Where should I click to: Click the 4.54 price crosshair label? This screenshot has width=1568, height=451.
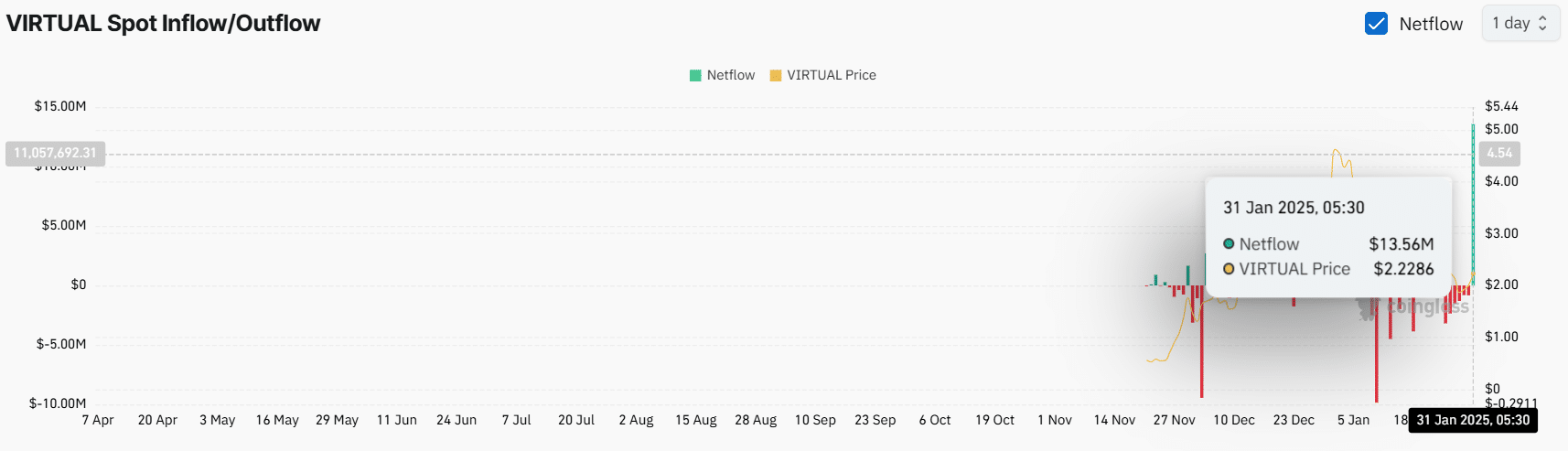click(1499, 154)
